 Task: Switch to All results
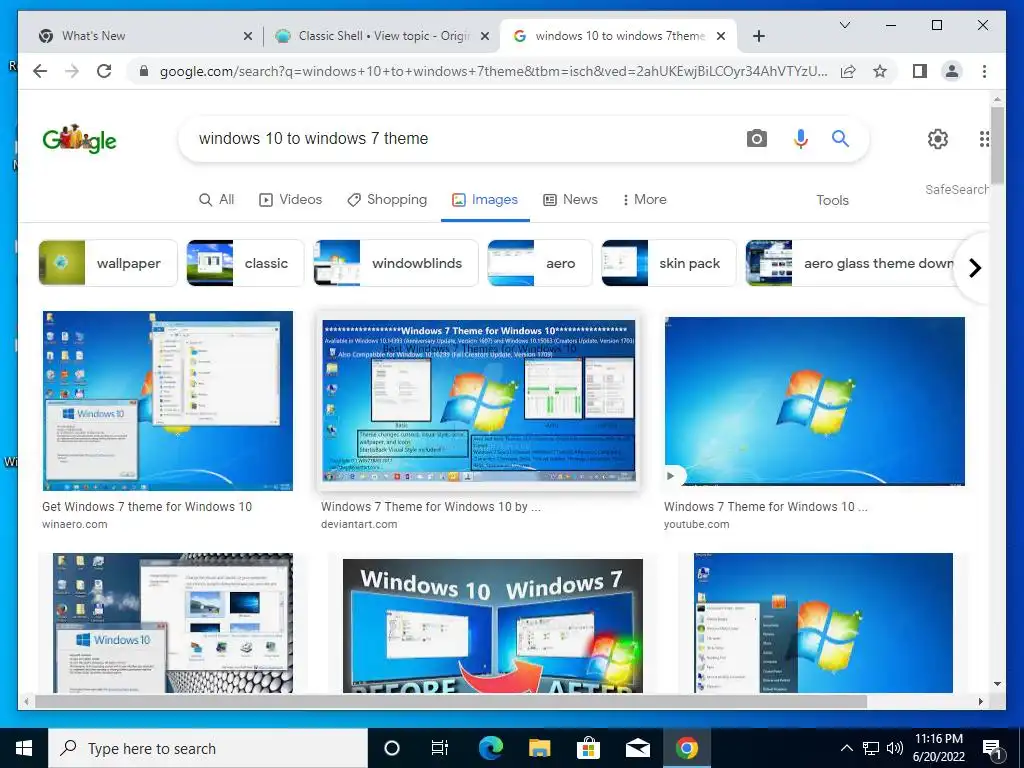coord(216,200)
